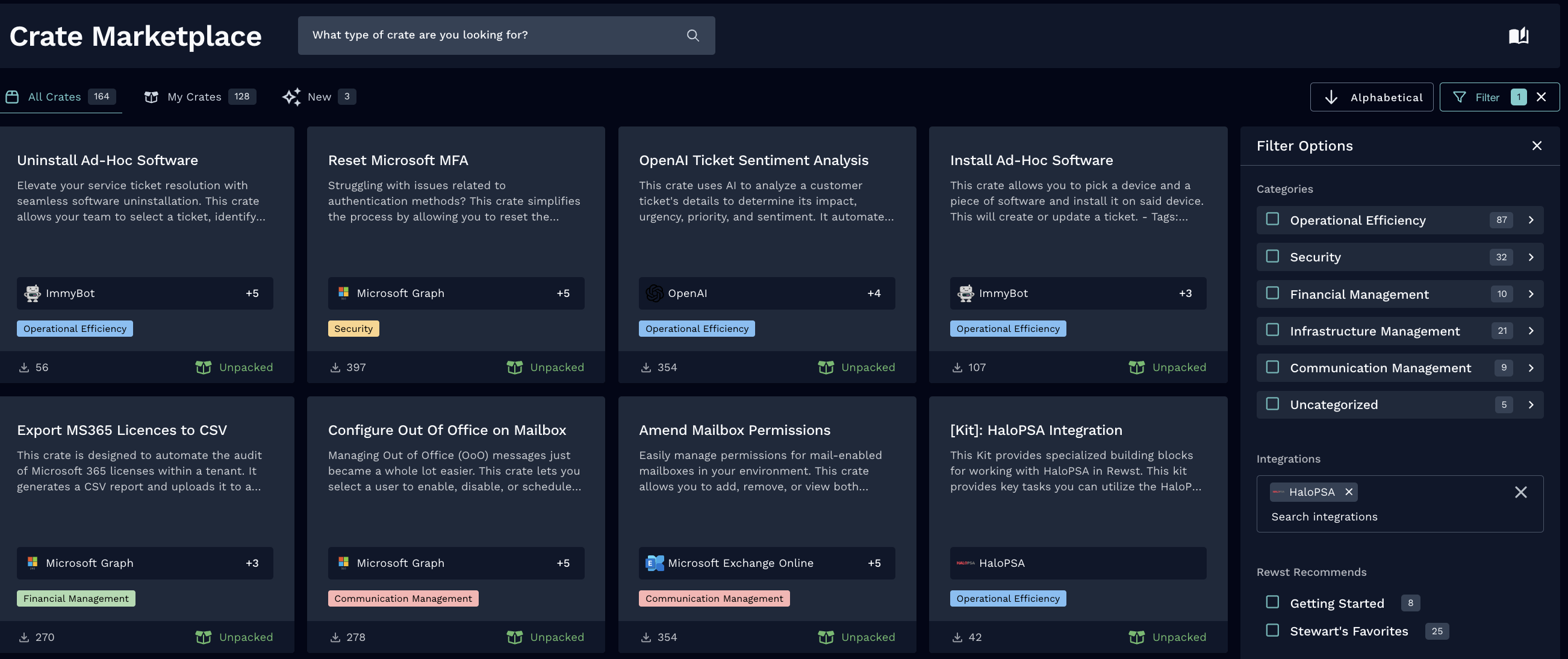This screenshot has height=659, width=1568.
Task: Open the [Kit]: HaloPSA Integration crate
Action: pyautogui.click(x=1035, y=430)
